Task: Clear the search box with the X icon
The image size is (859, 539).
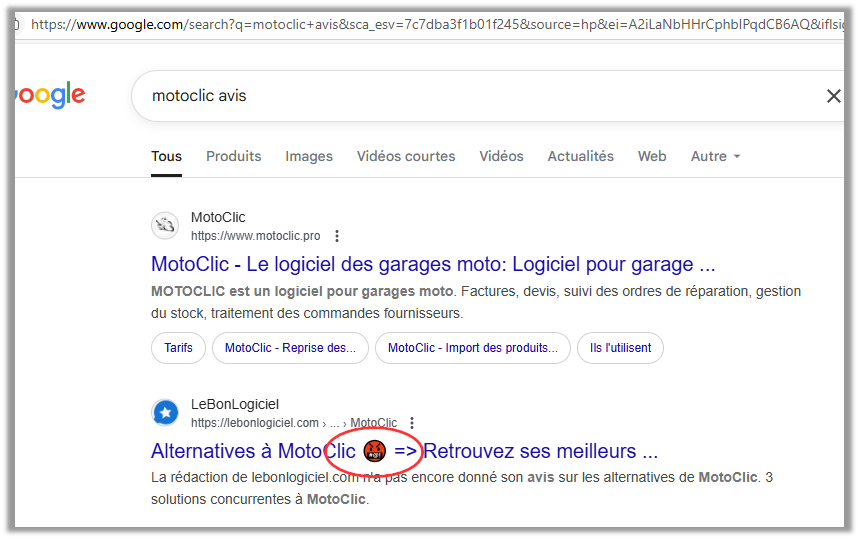Action: coord(833,96)
